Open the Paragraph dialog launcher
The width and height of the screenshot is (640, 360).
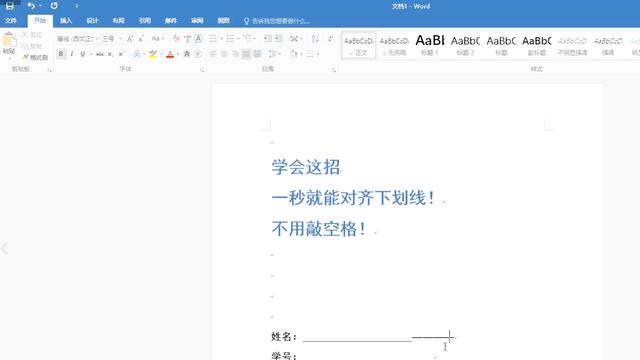pyautogui.click(x=334, y=70)
